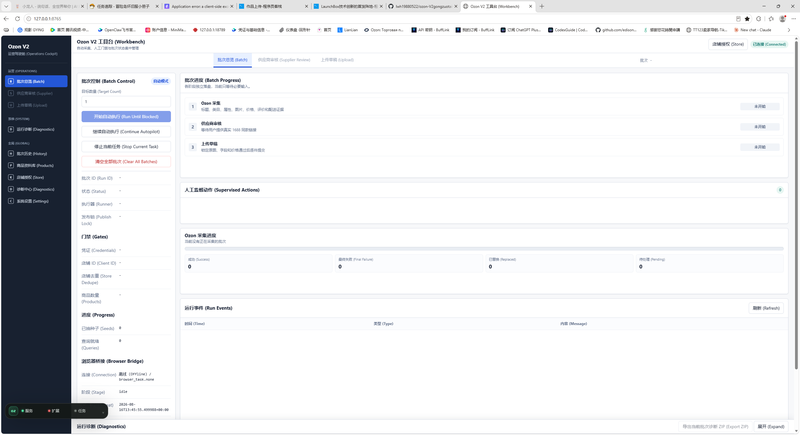Click the Store button in header

(x=728, y=44)
